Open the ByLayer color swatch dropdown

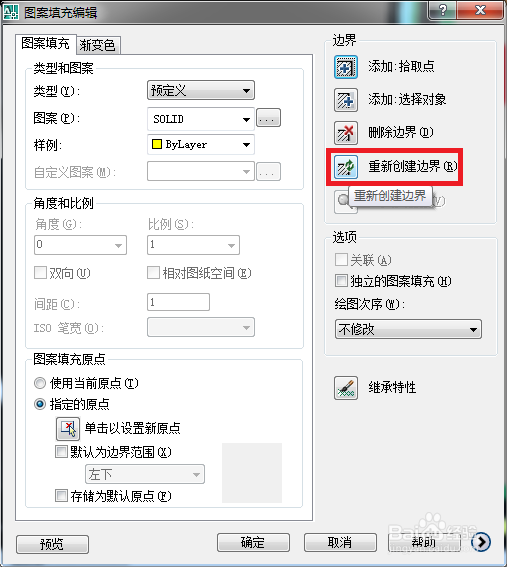coord(201,145)
